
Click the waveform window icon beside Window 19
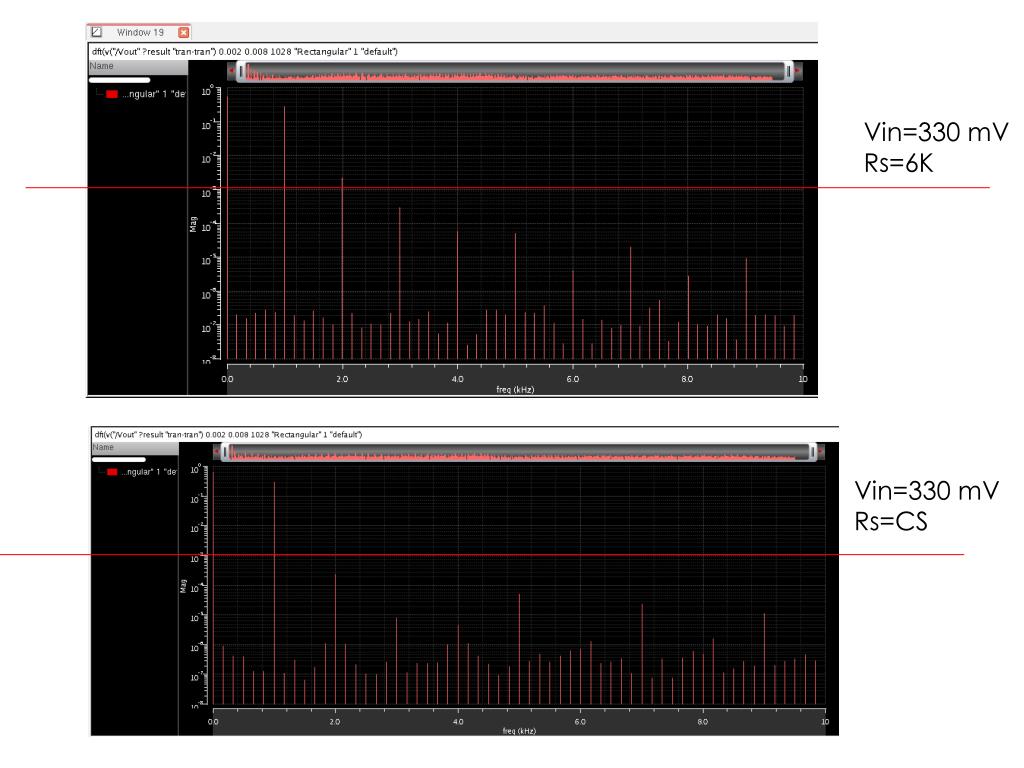tap(97, 31)
